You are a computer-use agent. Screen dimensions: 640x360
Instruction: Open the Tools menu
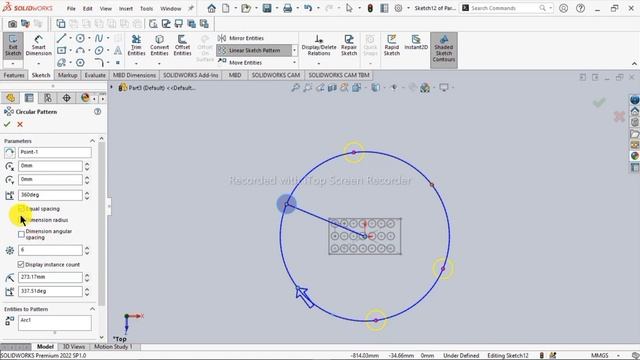pyautogui.click(x=147, y=8)
